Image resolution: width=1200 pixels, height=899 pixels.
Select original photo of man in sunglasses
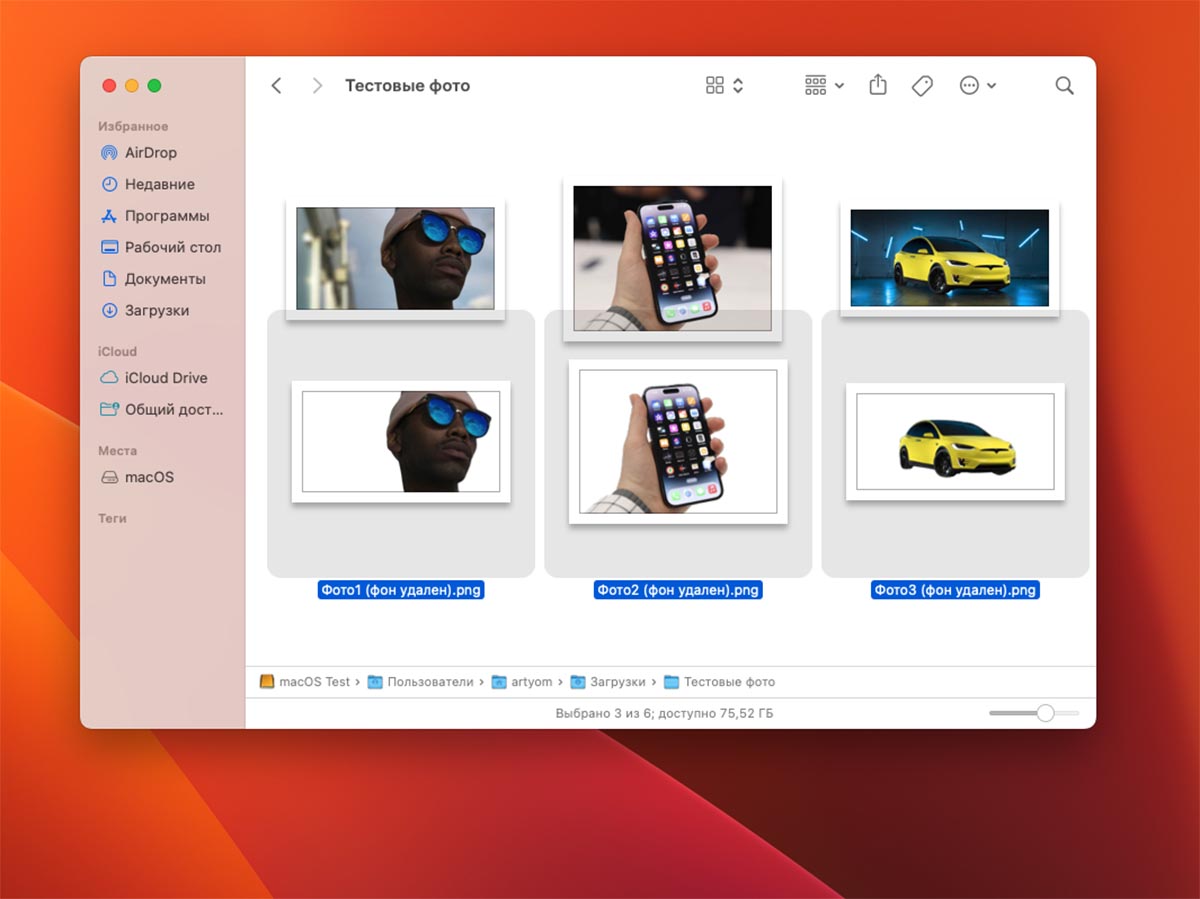(x=396, y=259)
